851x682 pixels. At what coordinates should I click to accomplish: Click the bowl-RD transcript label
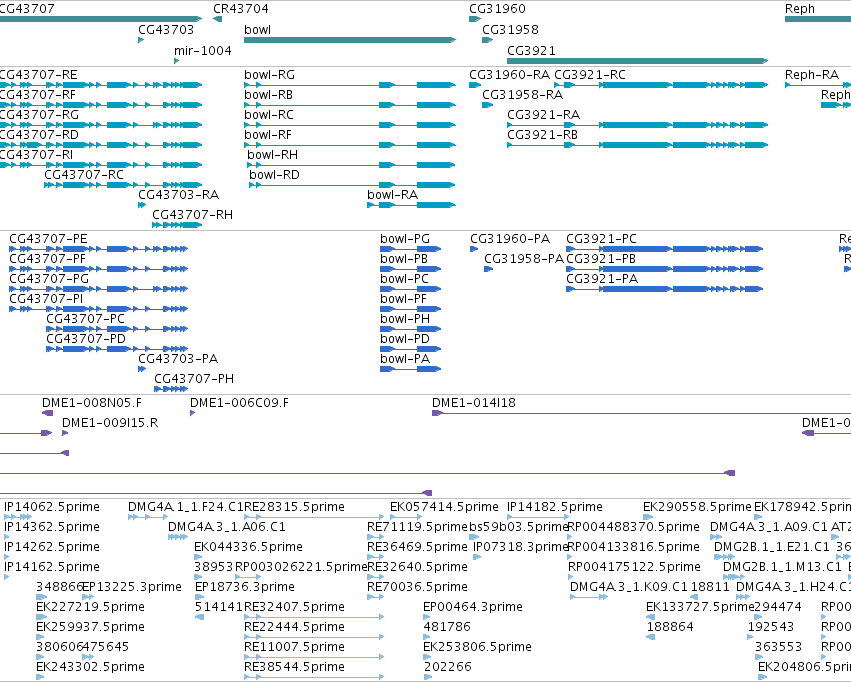(275, 175)
